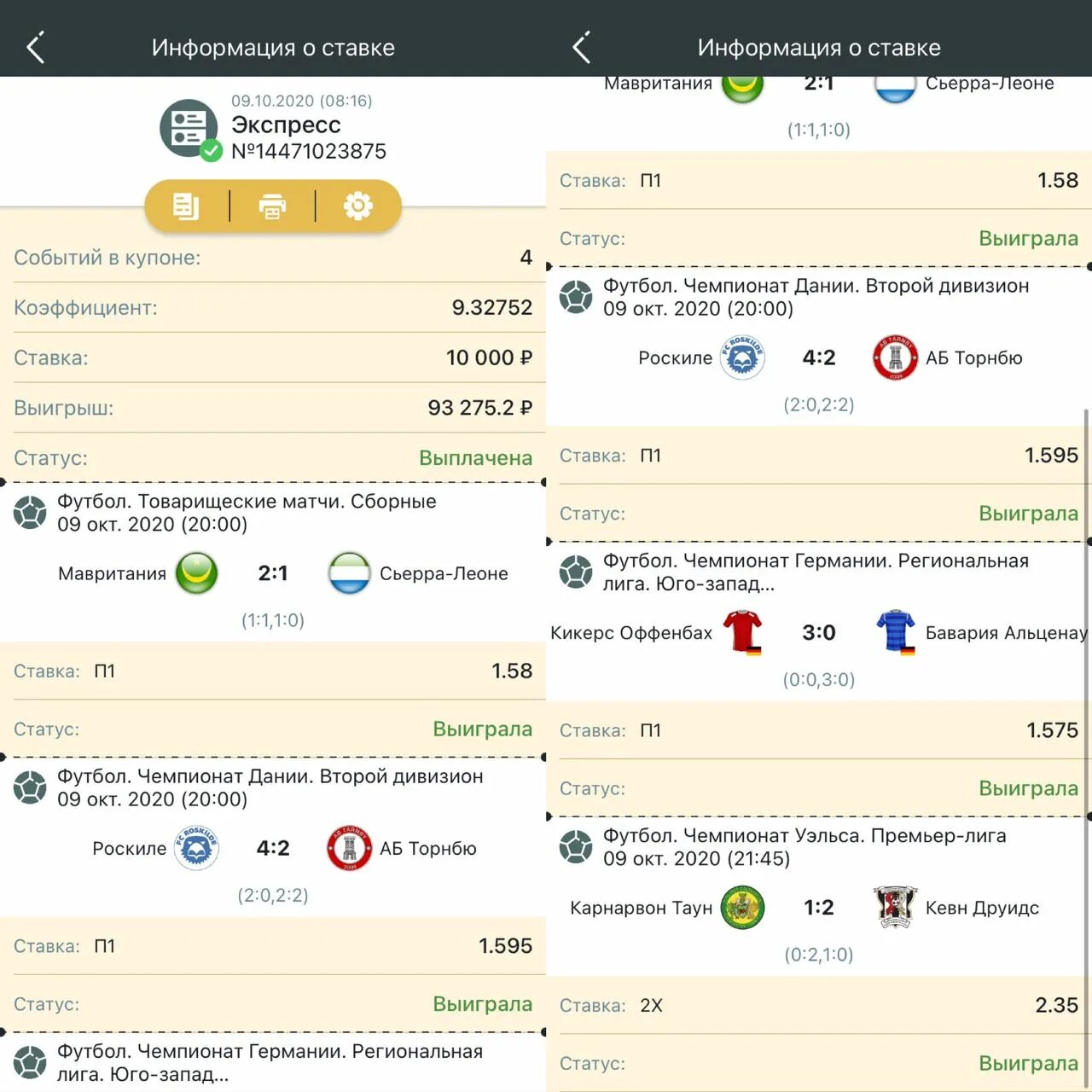Tap the Кевн Друидс team name

[983, 908]
